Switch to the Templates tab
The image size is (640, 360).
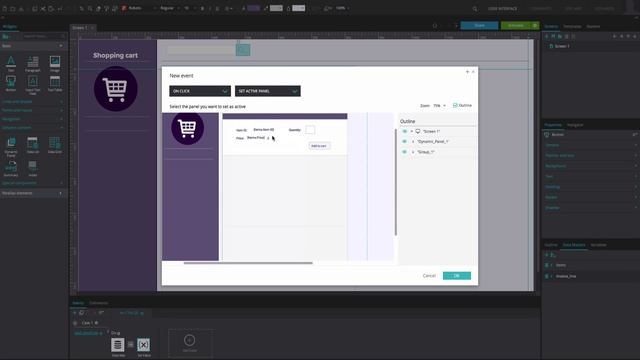(x=572, y=27)
